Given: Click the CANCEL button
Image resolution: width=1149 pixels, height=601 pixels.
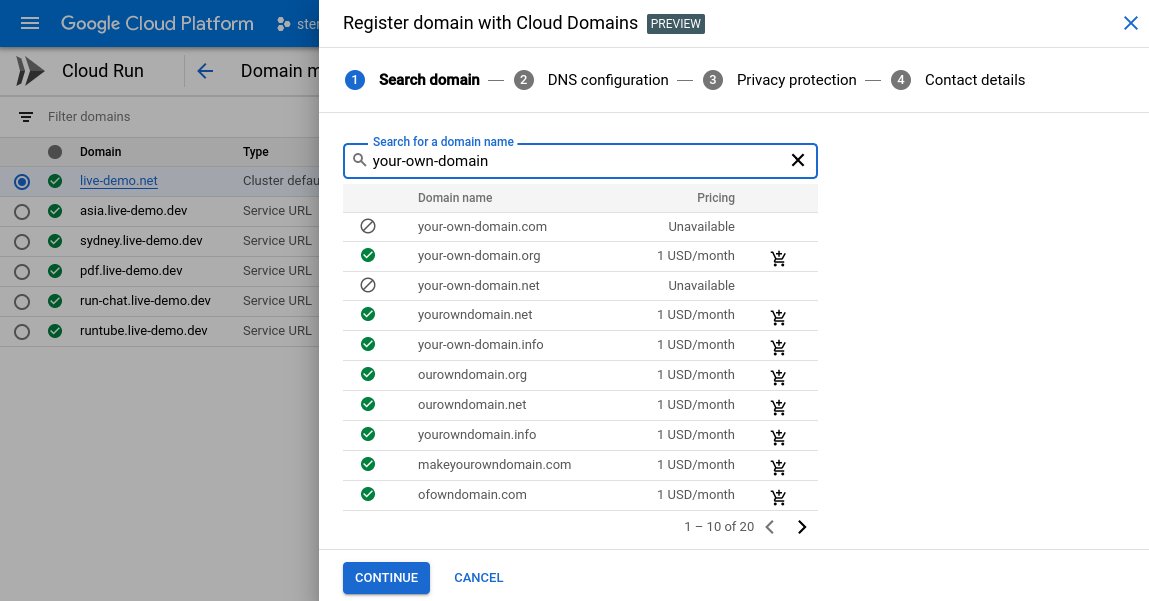Looking at the screenshot, I should 479,578.
